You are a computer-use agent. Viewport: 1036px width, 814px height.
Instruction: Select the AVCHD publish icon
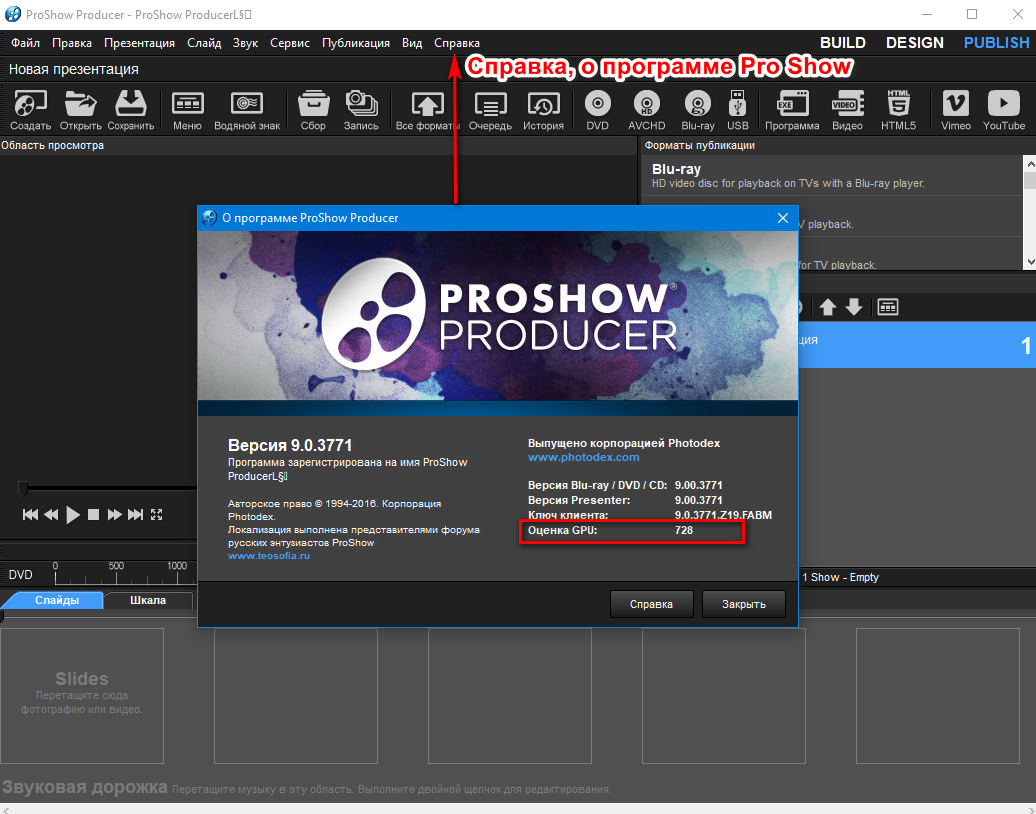point(647,110)
